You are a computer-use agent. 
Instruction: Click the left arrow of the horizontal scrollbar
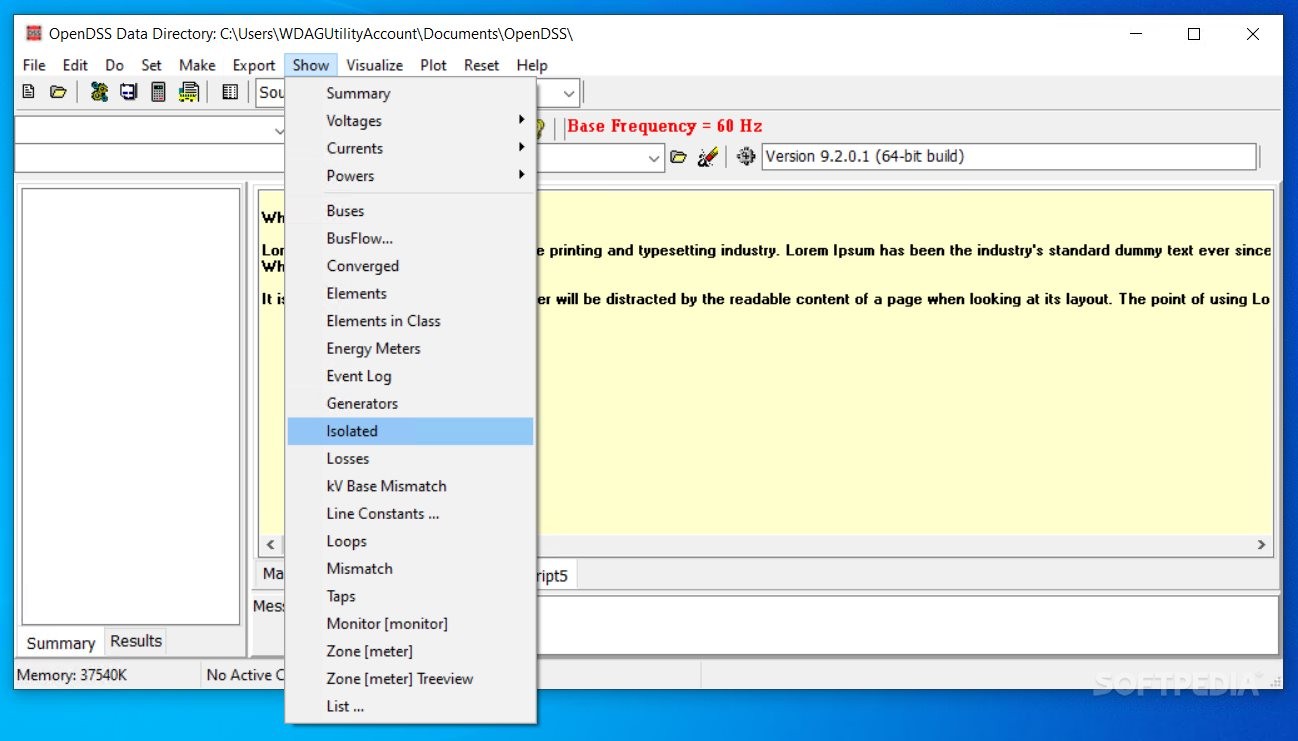[x=270, y=545]
